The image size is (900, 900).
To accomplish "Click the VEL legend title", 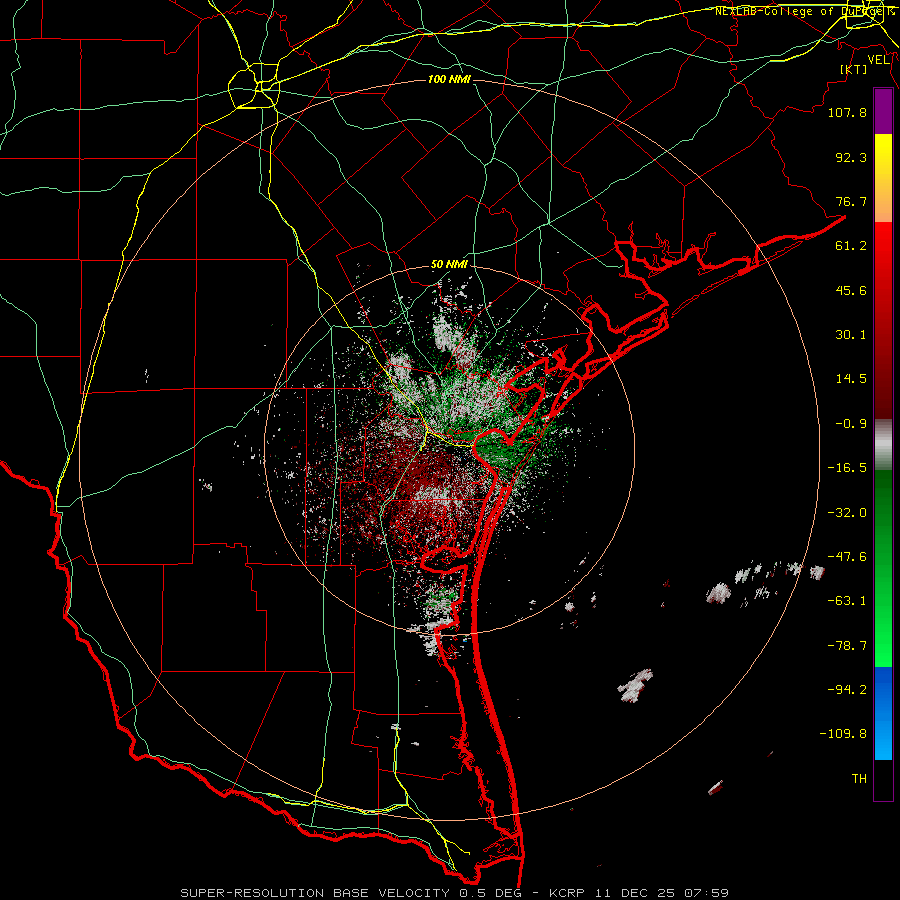I will [x=878, y=60].
